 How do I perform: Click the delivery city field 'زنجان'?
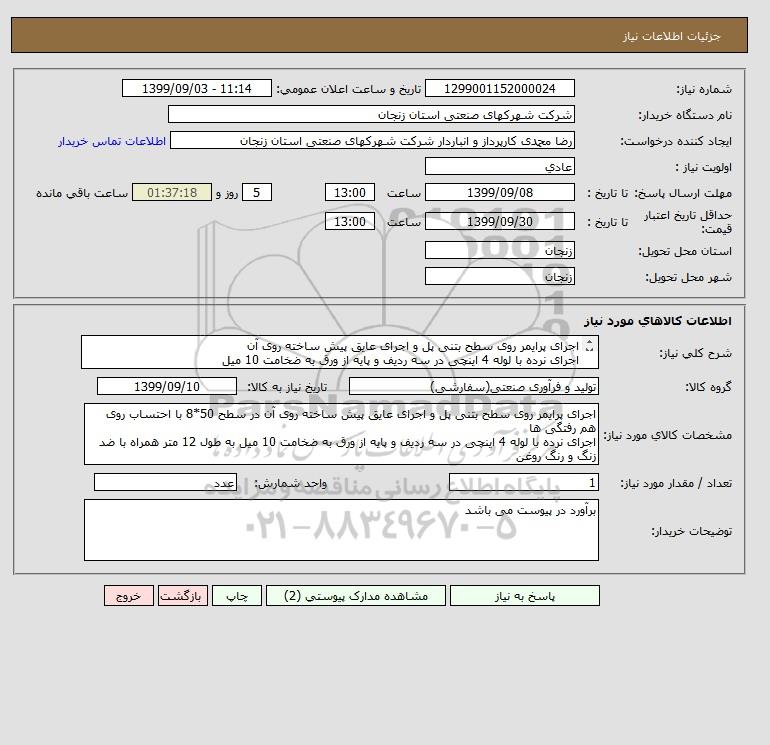tap(500, 276)
